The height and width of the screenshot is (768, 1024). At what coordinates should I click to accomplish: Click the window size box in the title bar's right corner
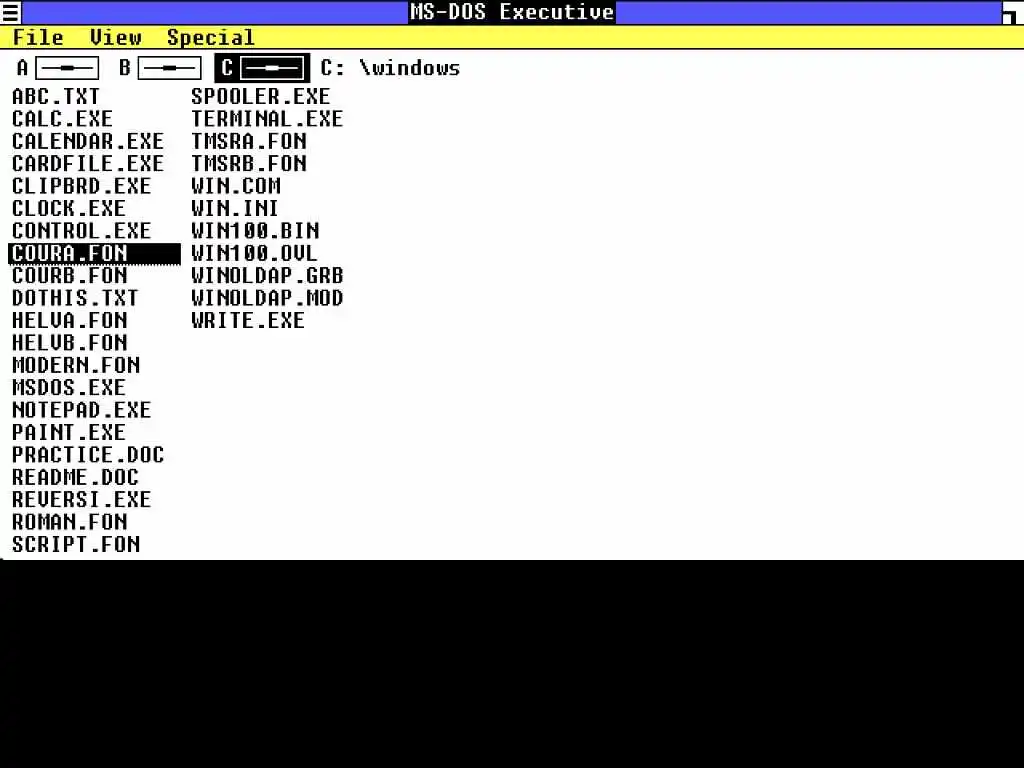click(1012, 12)
